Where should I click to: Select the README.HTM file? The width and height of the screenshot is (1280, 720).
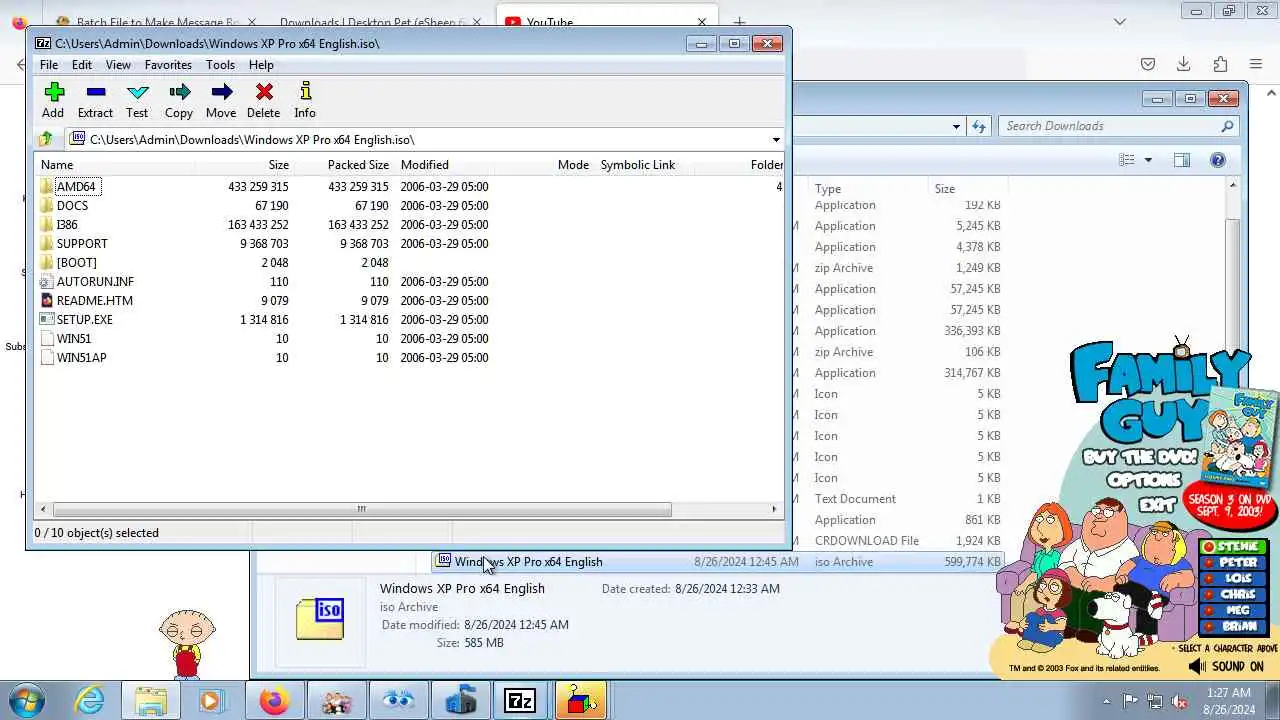coord(94,301)
